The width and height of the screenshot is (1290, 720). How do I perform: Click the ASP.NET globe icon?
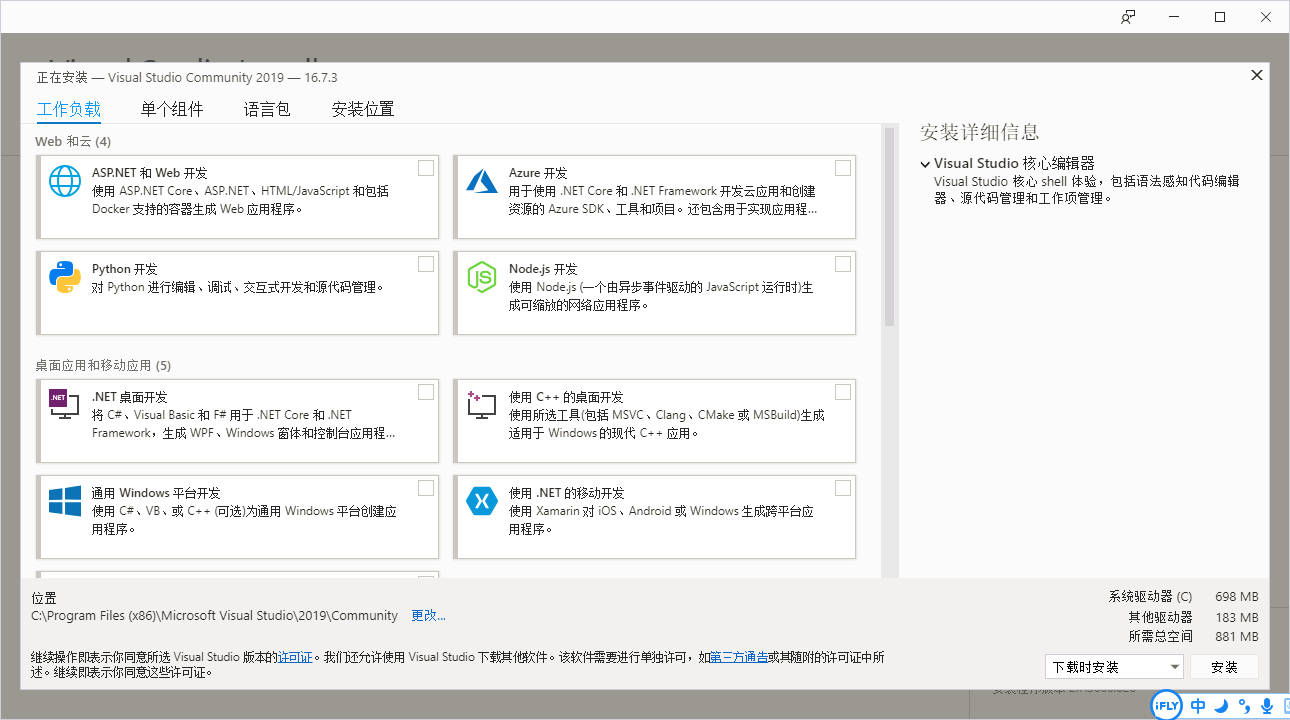point(65,181)
